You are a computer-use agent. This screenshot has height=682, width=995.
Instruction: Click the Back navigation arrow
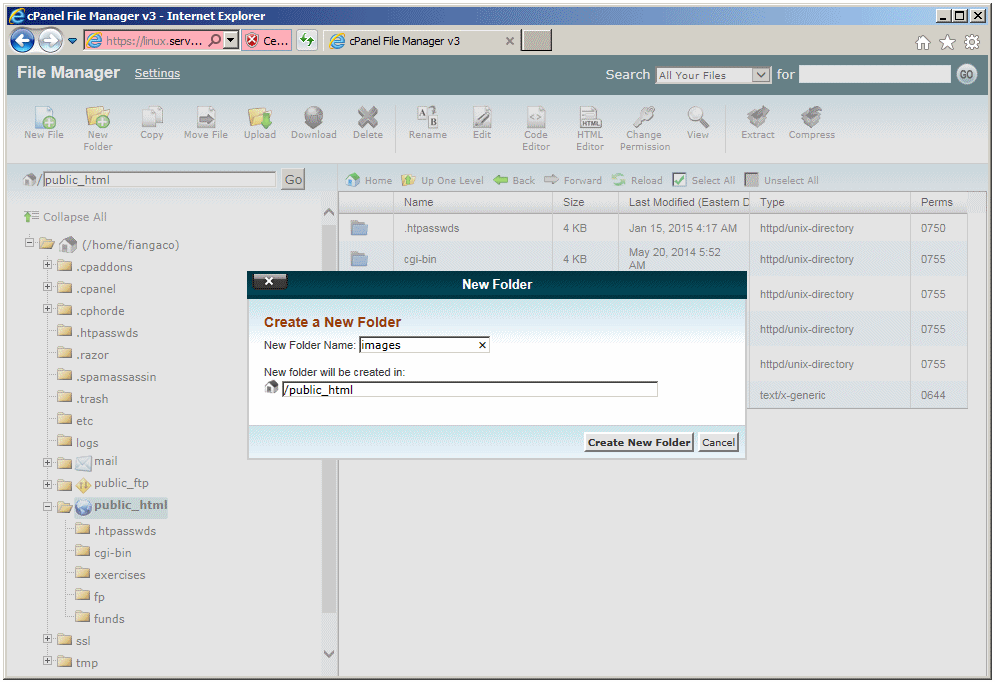click(514, 180)
